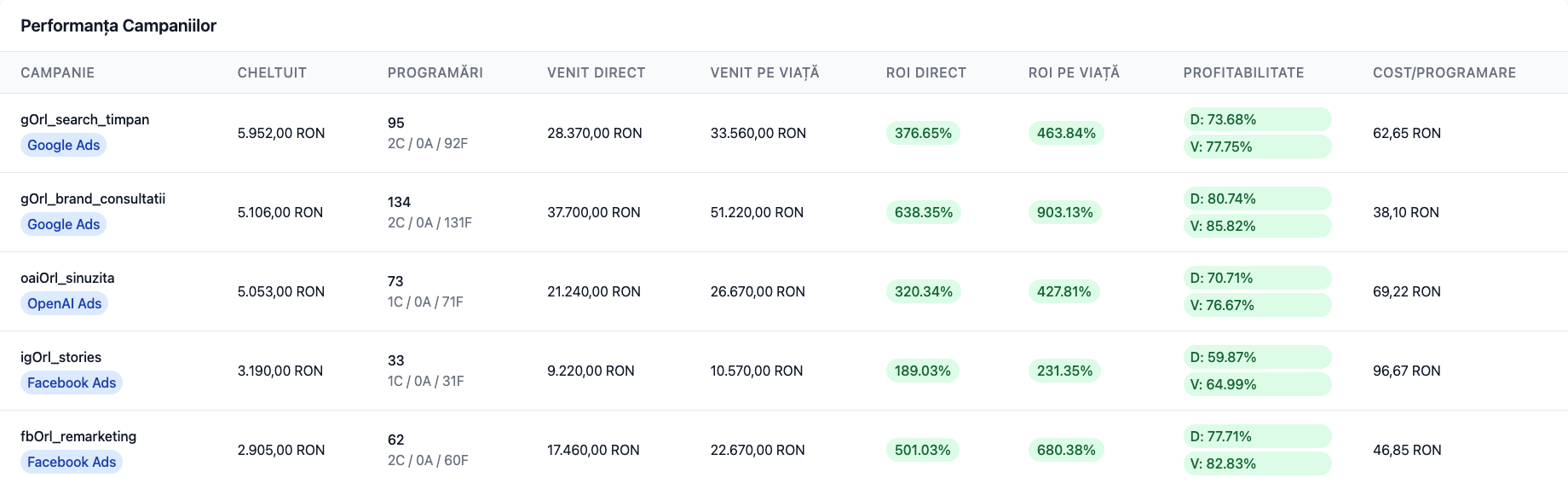The height and width of the screenshot is (489, 1568).
Task: Click the Facebook Ads badge under fbOrl_remarketing
Action: click(72, 462)
